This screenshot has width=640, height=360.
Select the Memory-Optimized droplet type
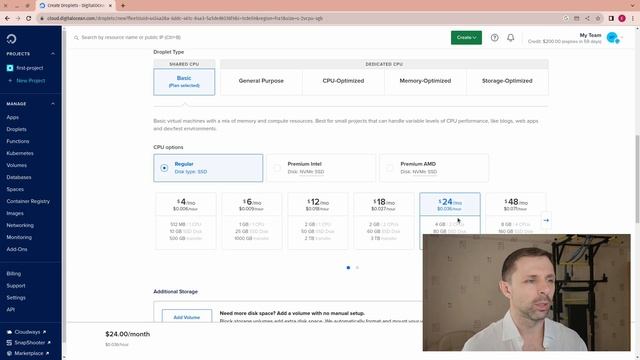(425, 81)
